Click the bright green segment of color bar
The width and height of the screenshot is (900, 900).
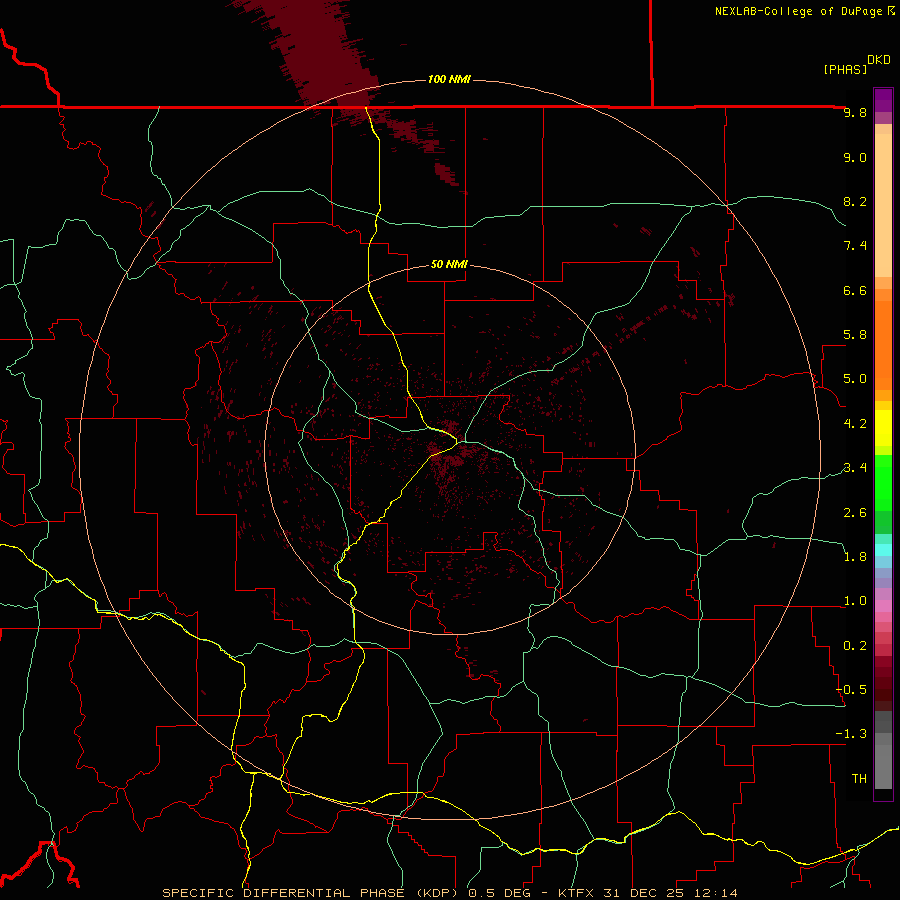point(883,482)
